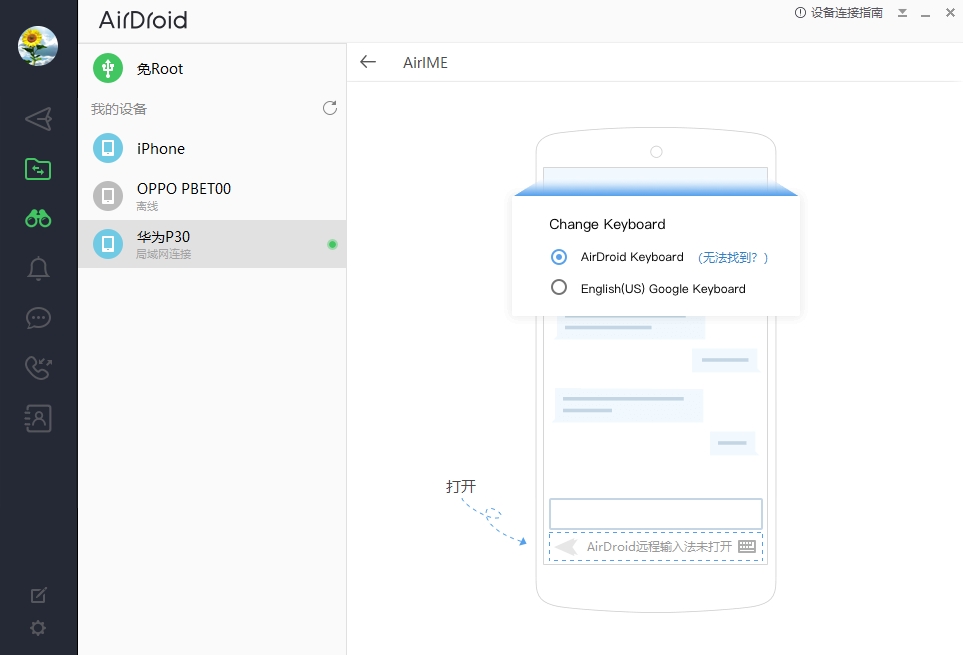Click the iPhone device icon

[108, 148]
